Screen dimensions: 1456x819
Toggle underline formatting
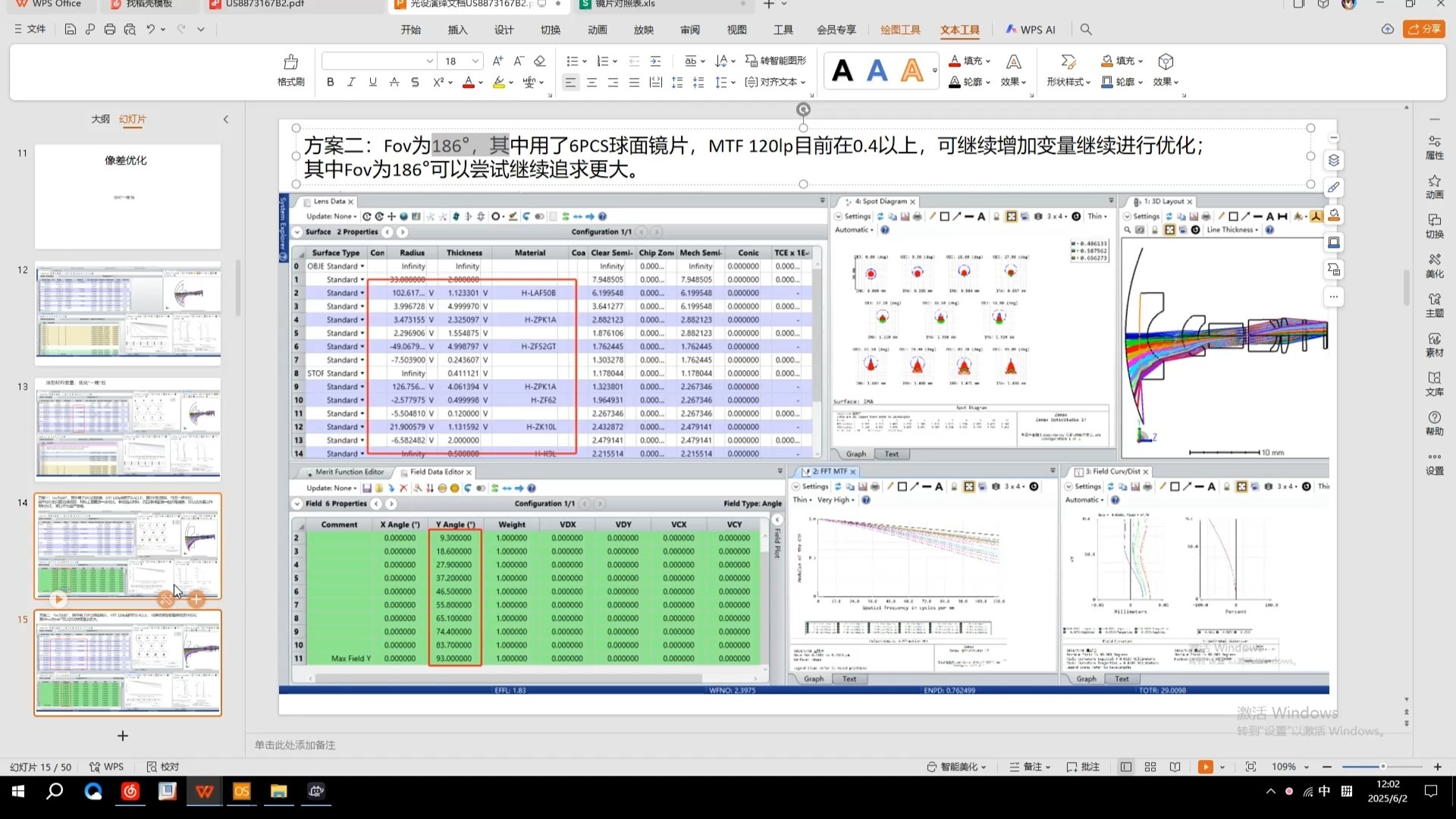[372, 82]
